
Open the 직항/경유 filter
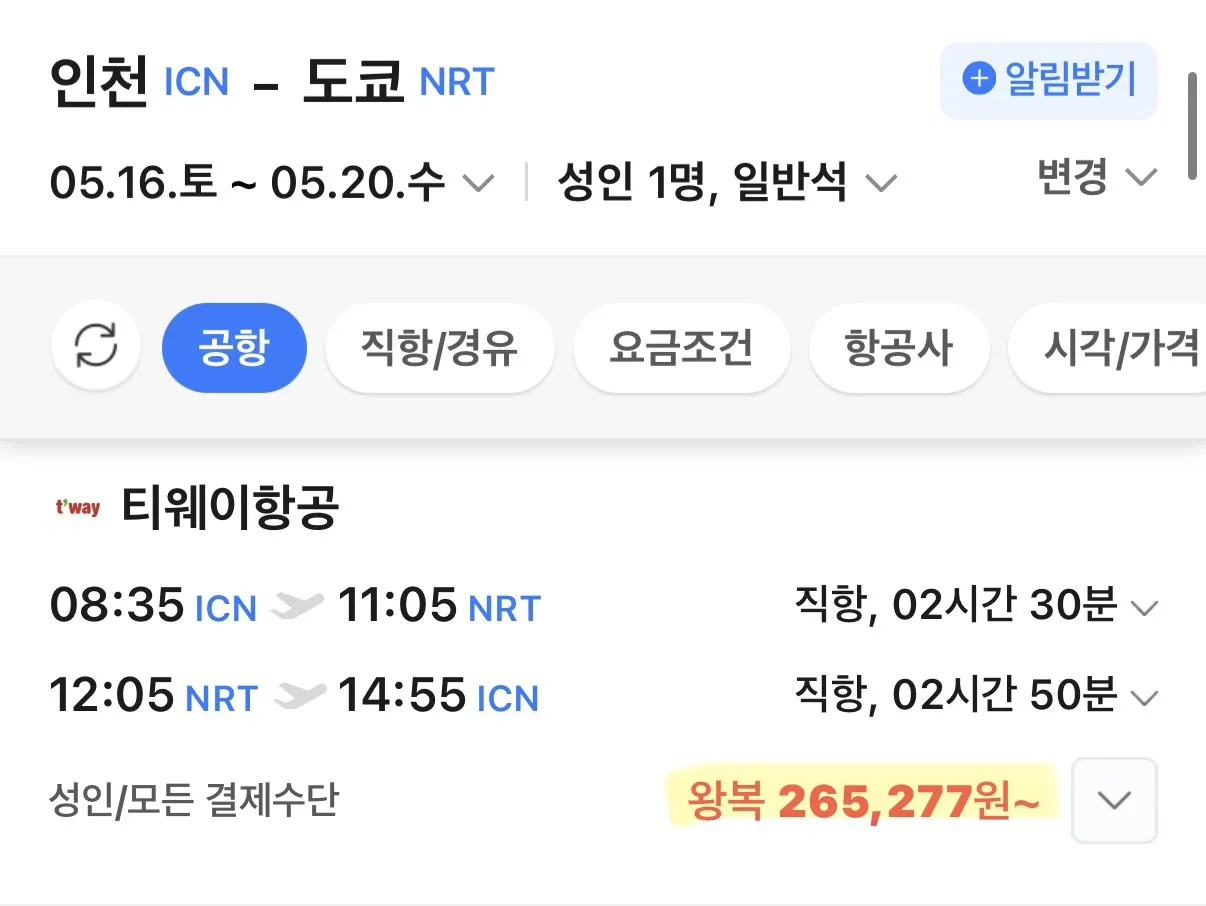coord(439,347)
